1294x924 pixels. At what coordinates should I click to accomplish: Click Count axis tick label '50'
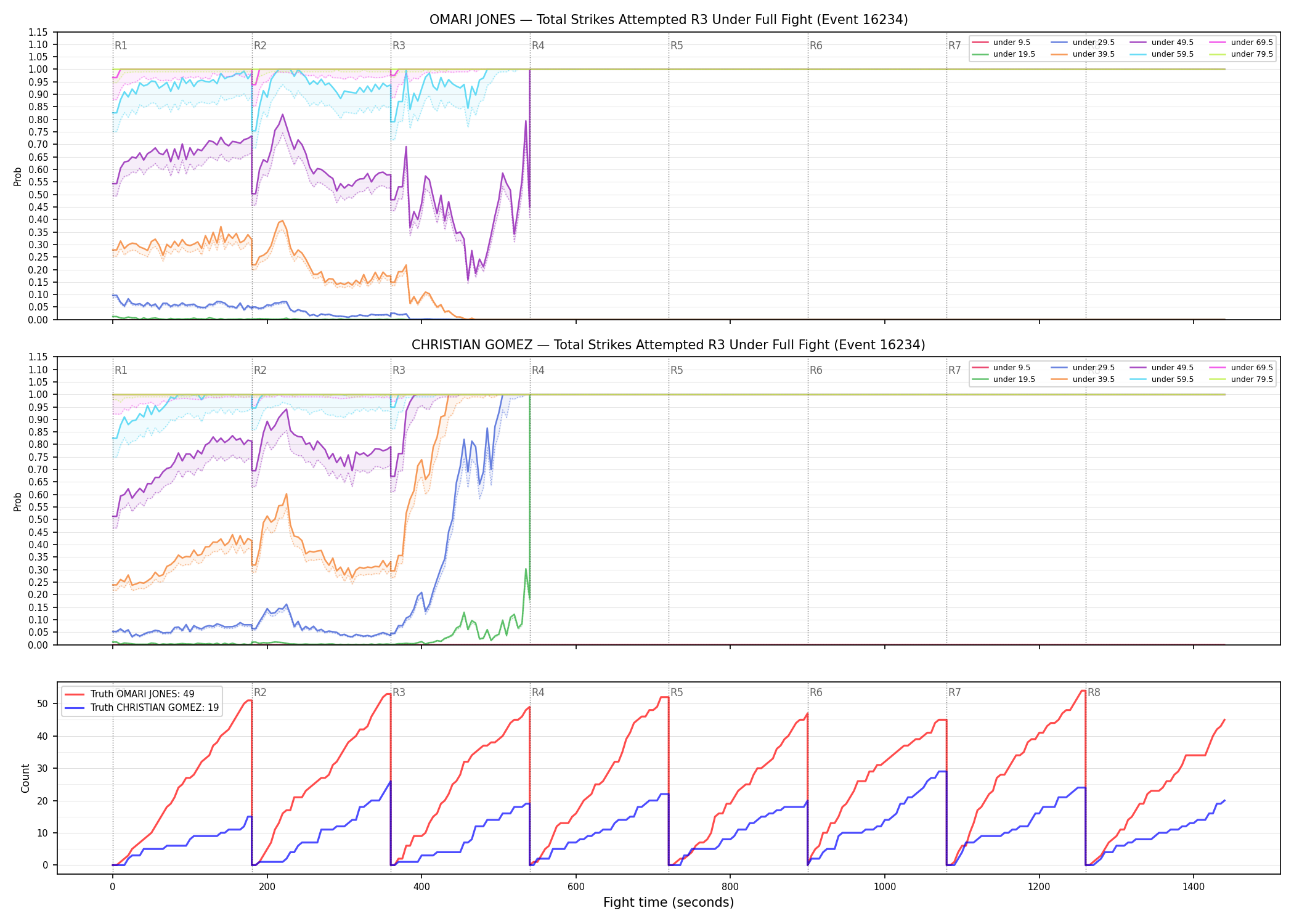(43, 704)
